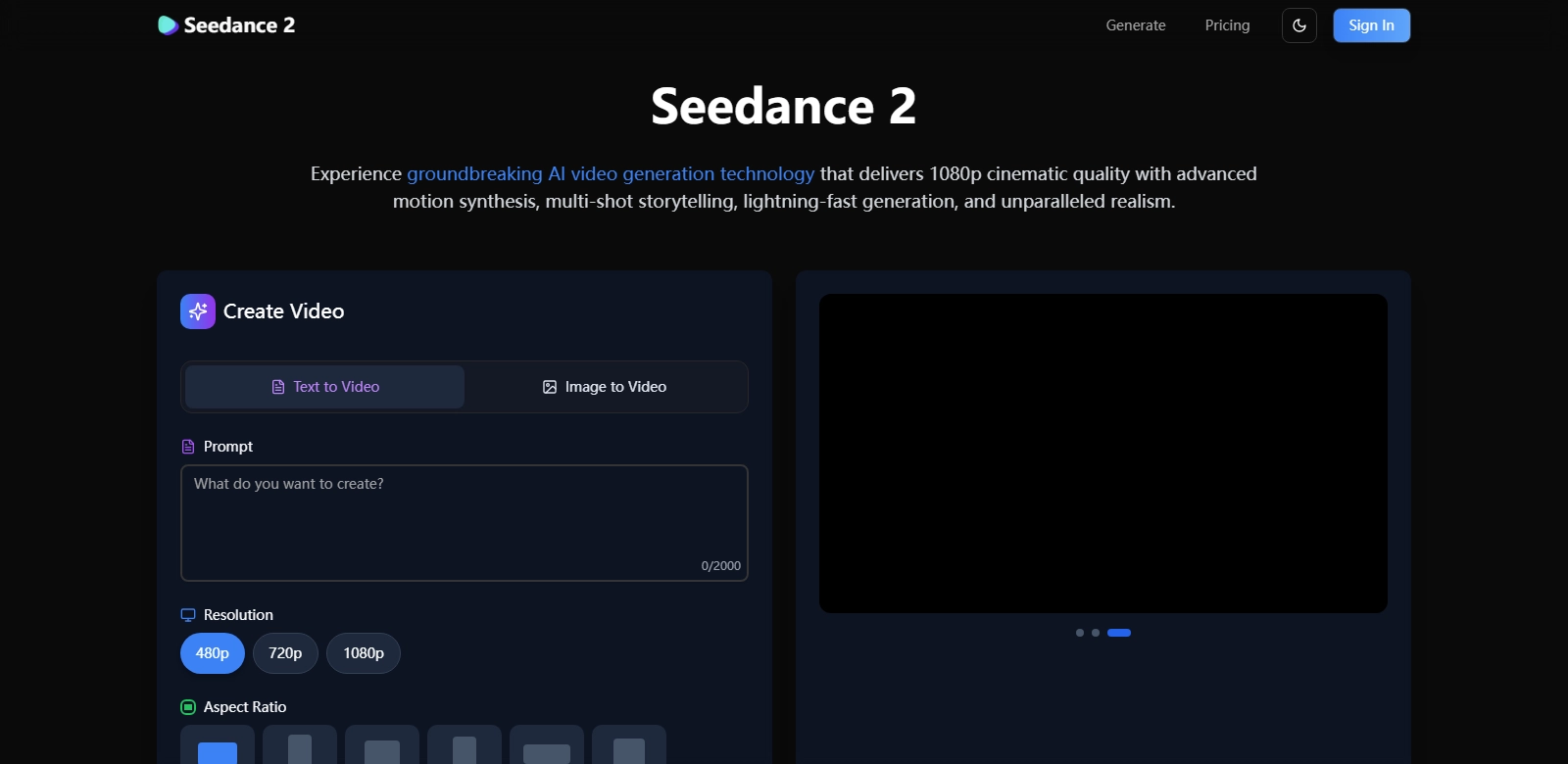Click the Seedance 2 logo icon
1568x764 pixels.
(168, 25)
